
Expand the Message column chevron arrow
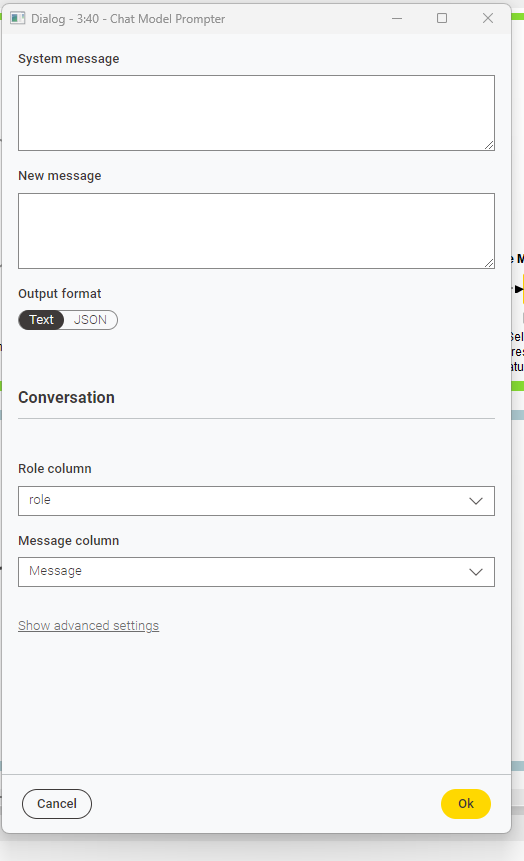pyautogui.click(x=476, y=572)
